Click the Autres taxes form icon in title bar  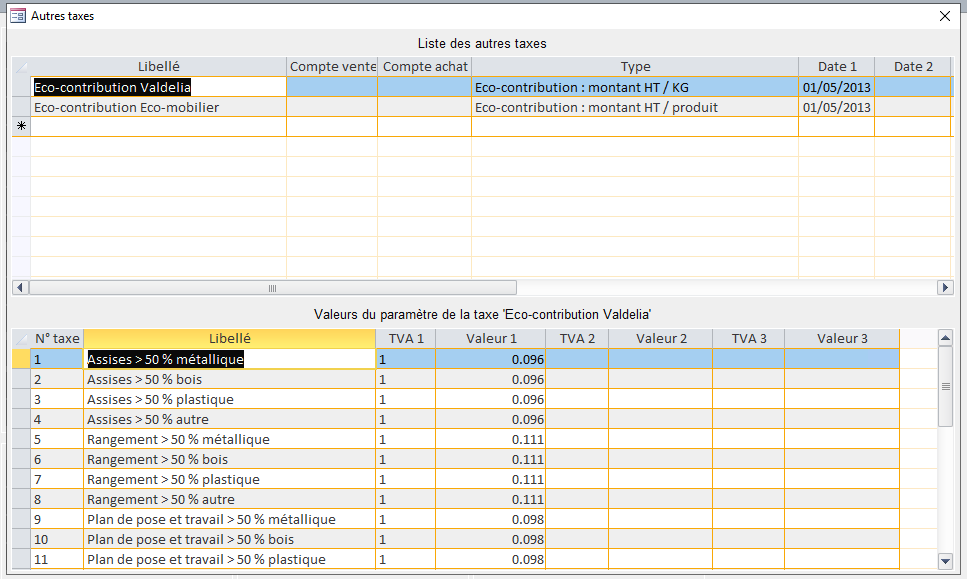(x=17, y=16)
